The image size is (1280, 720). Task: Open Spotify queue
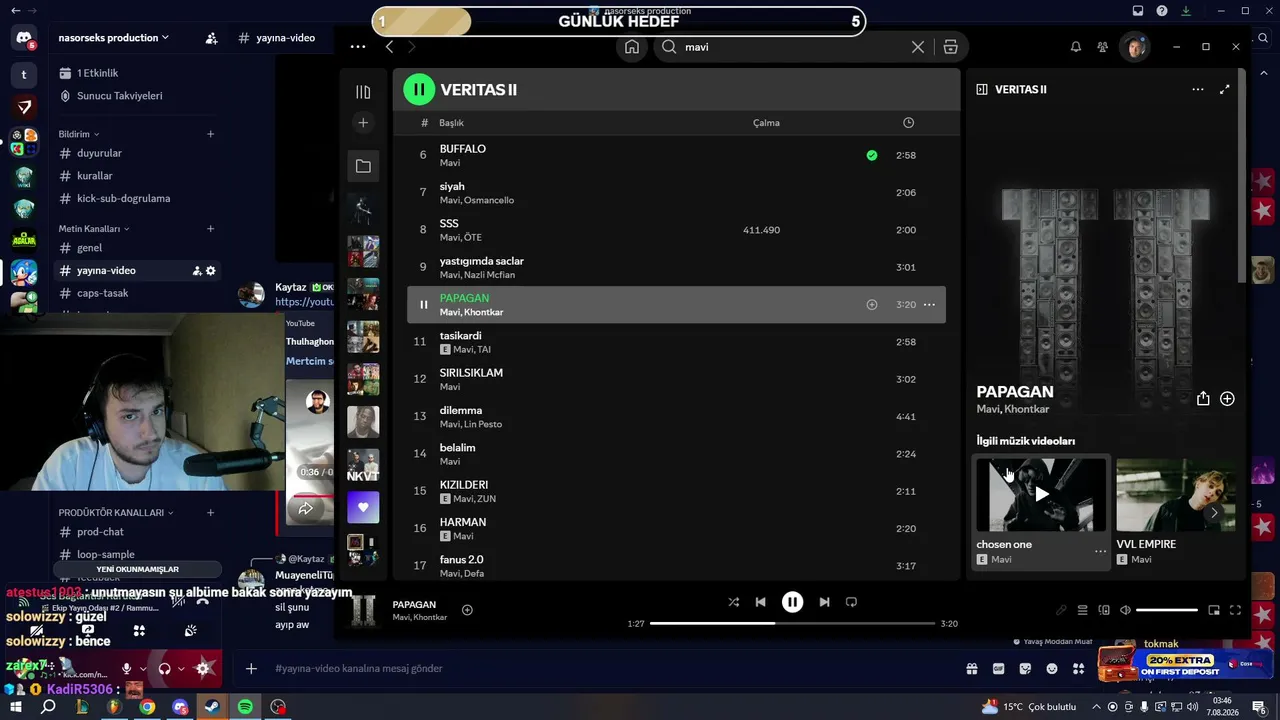[1082, 610]
